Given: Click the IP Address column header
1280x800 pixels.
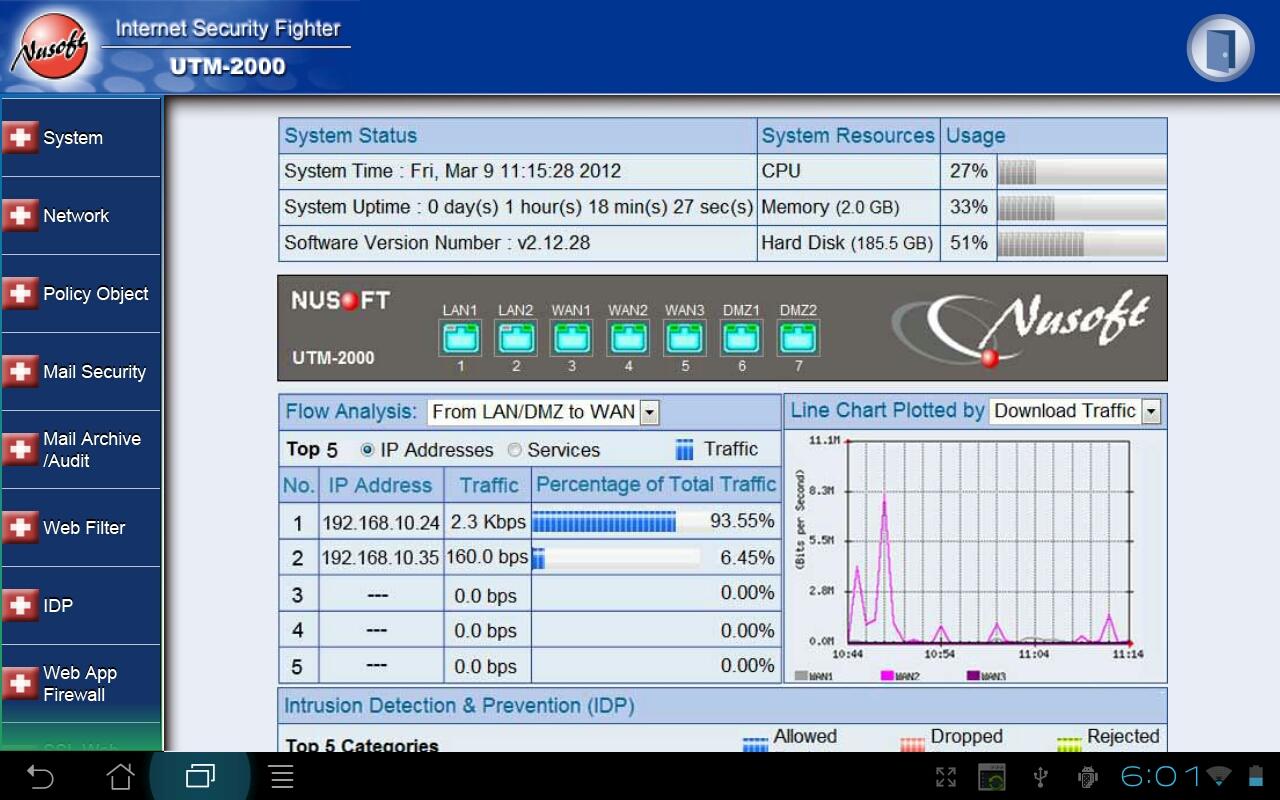Looking at the screenshot, I should 381,486.
